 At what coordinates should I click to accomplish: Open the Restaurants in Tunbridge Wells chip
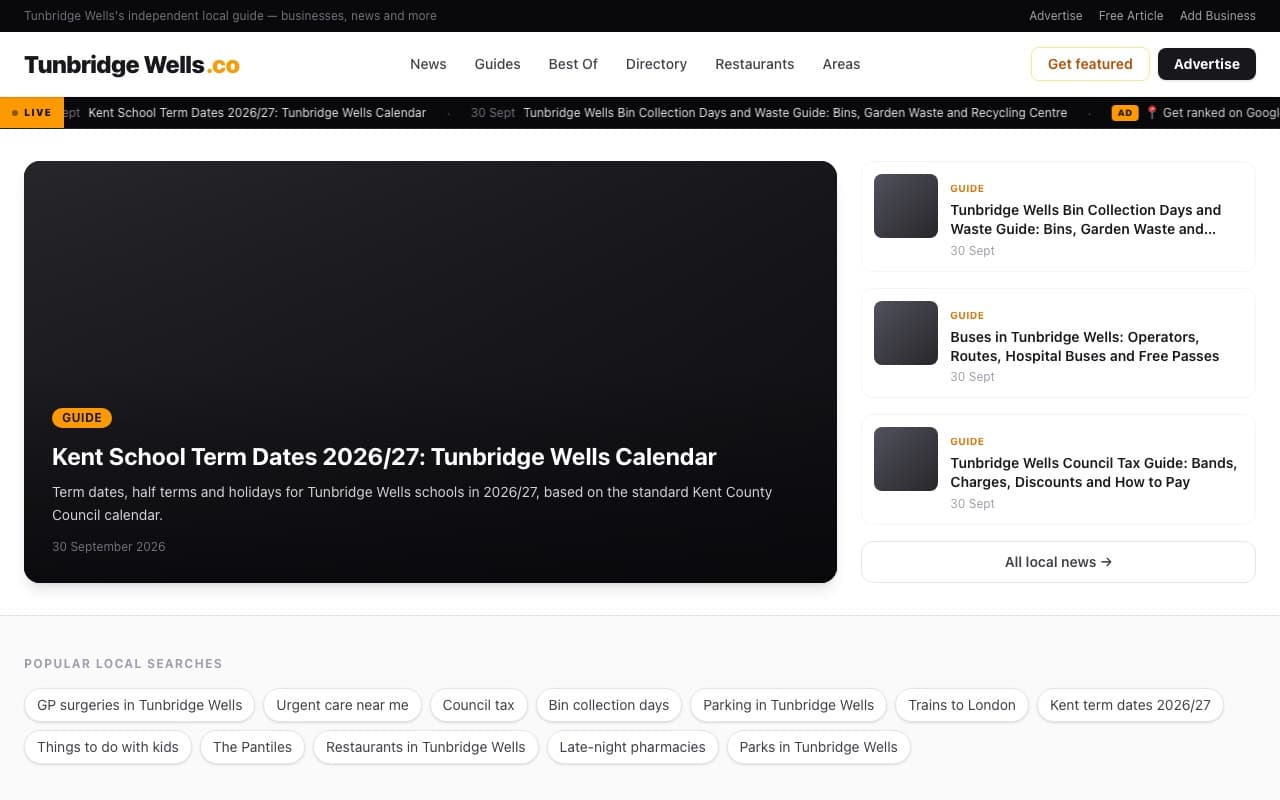(x=426, y=747)
